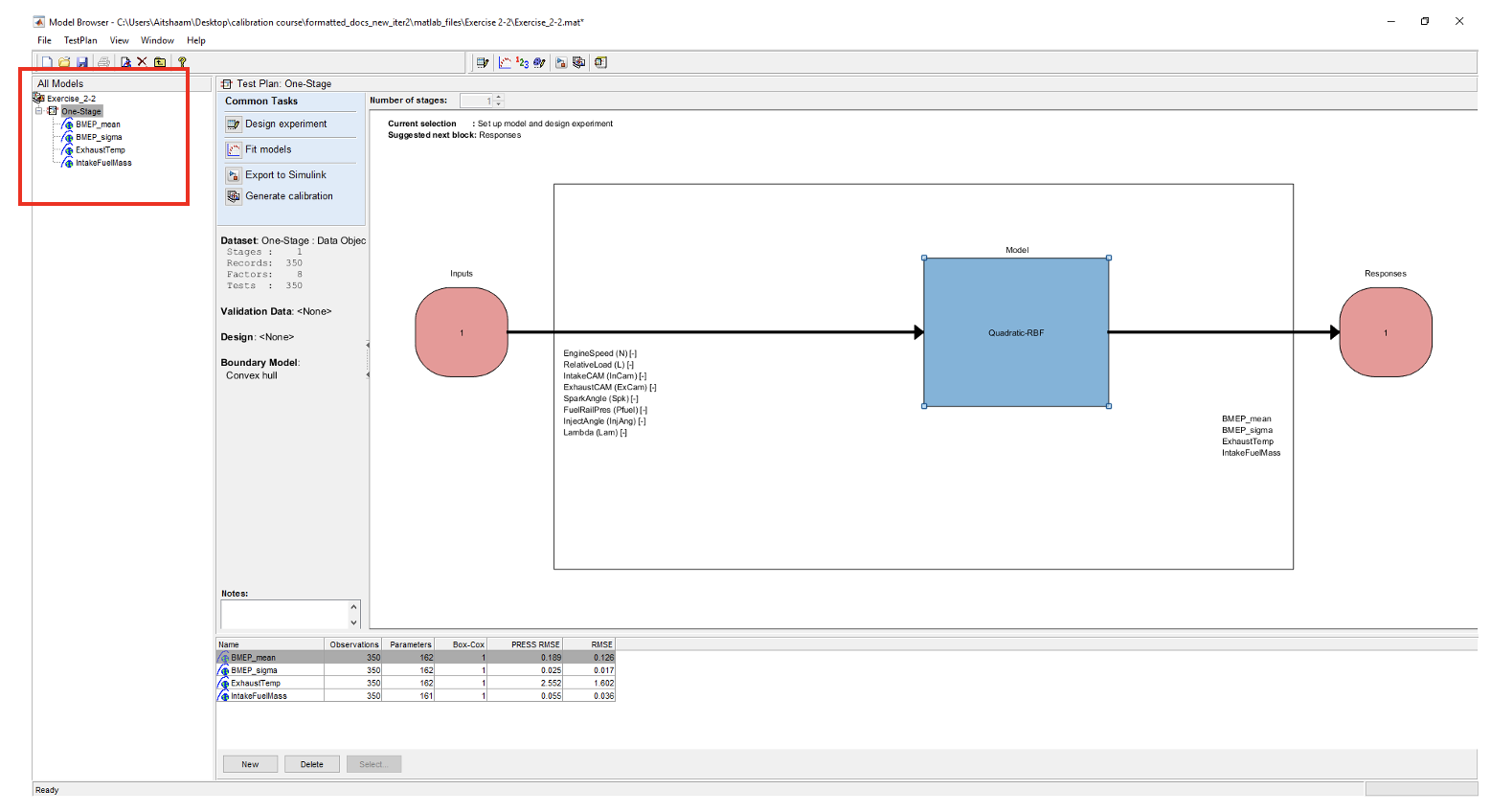
Task: Save the project using the floppy icon
Action: [x=82, y=62]
